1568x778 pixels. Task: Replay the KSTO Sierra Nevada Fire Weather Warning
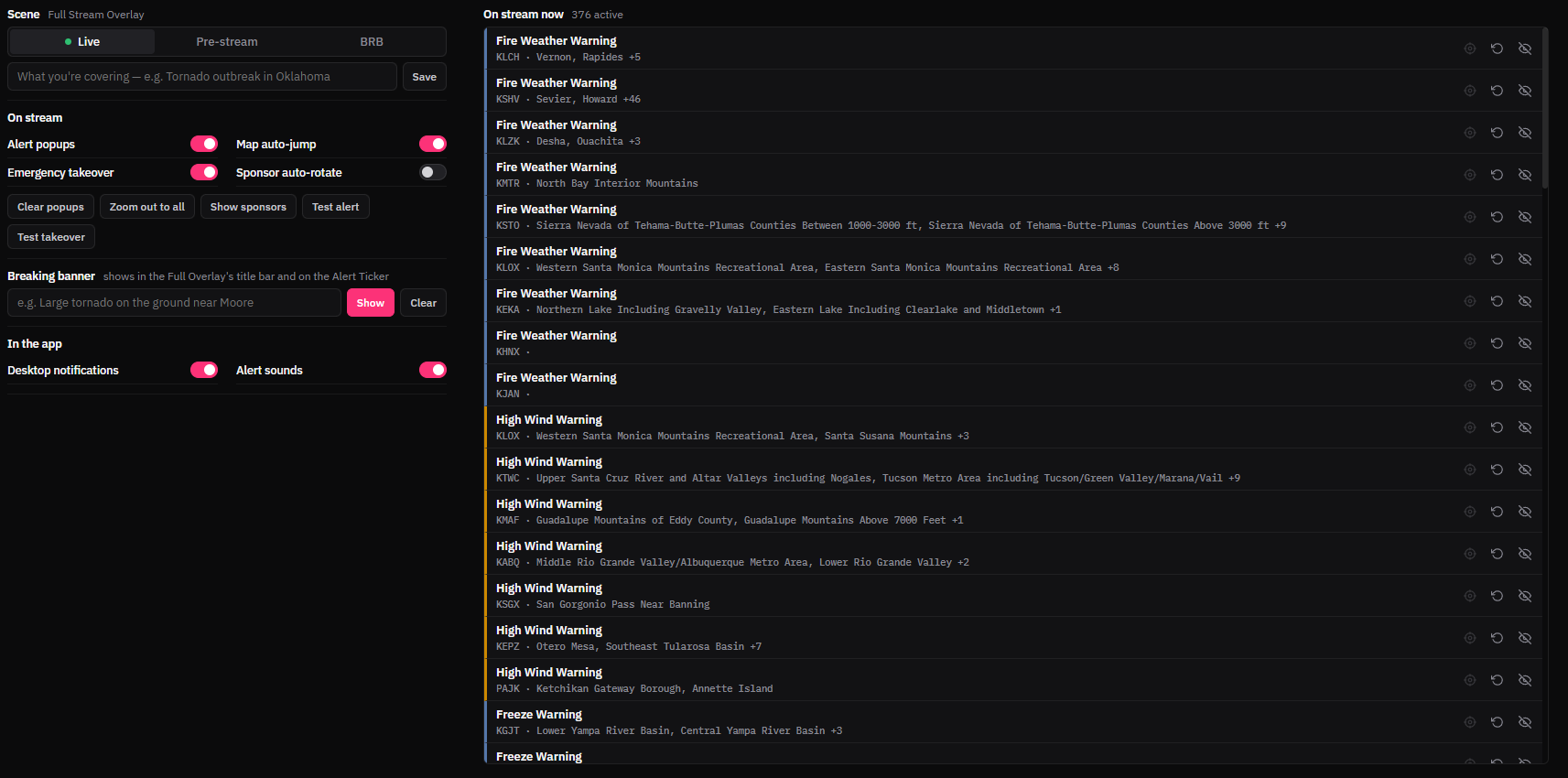point(1498,217)
